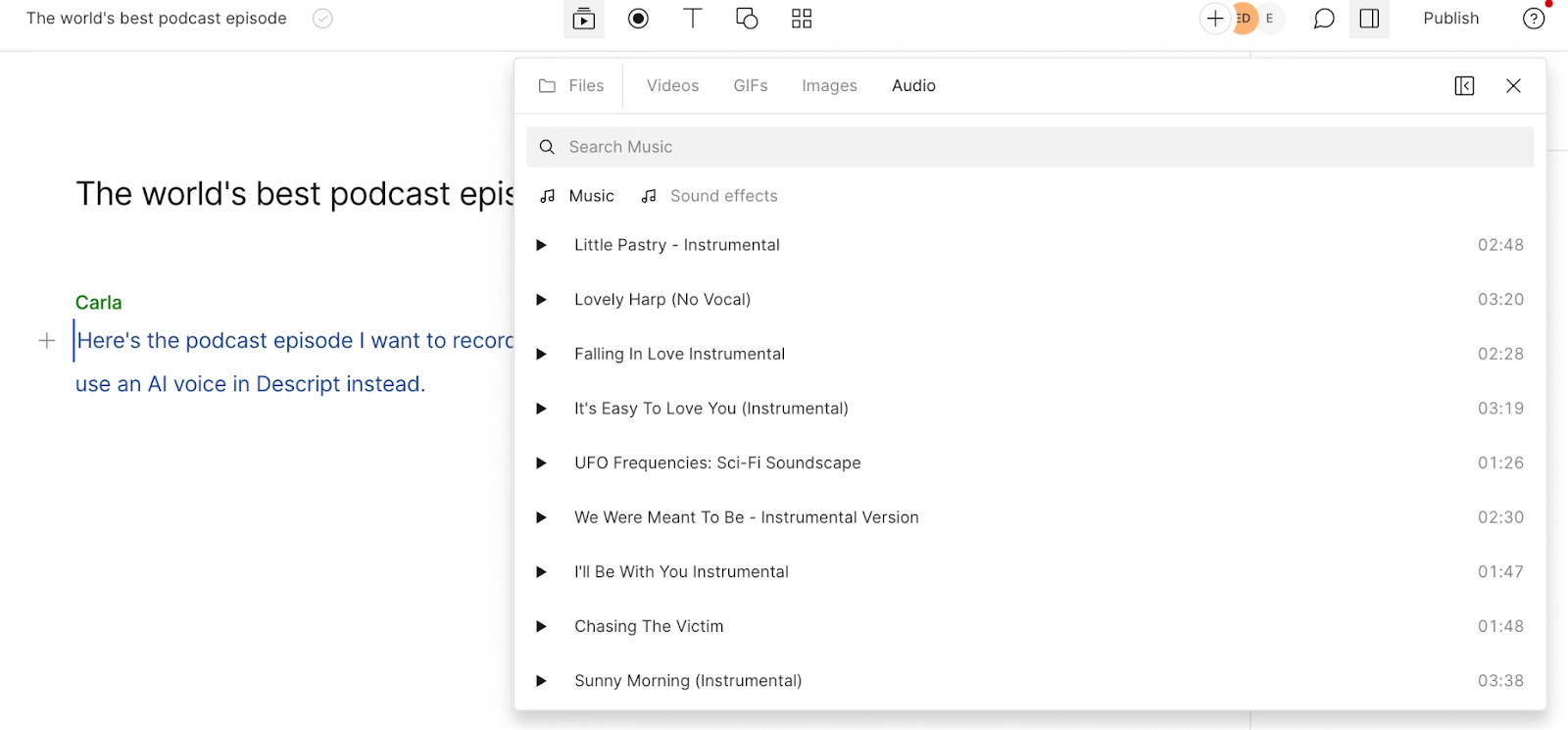This screenshot has height=730, width=1568.
Task: Play Falling In Love Instrumental preview
Action: pos(541,354)
